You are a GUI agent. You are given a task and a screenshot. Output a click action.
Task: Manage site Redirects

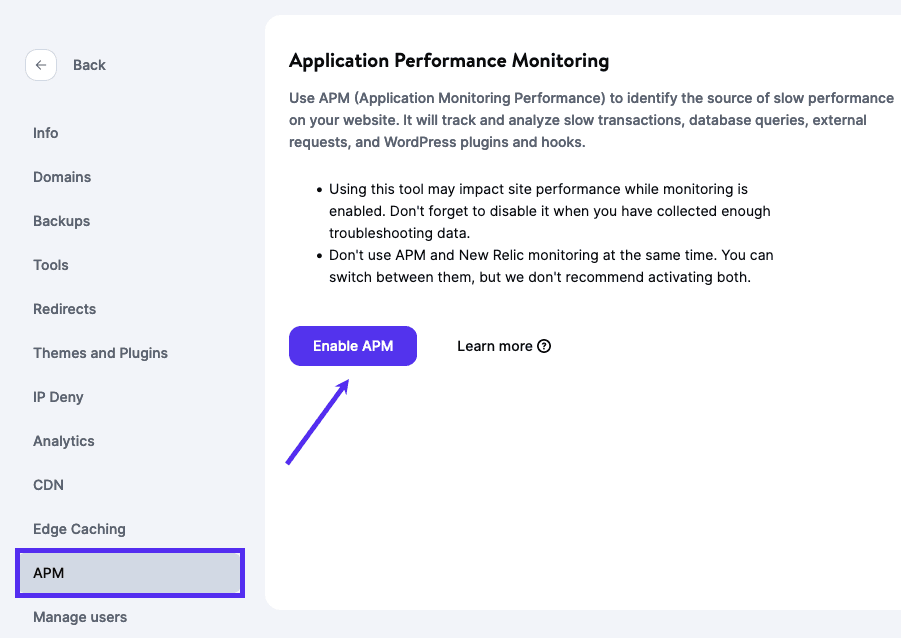[64, 308]
